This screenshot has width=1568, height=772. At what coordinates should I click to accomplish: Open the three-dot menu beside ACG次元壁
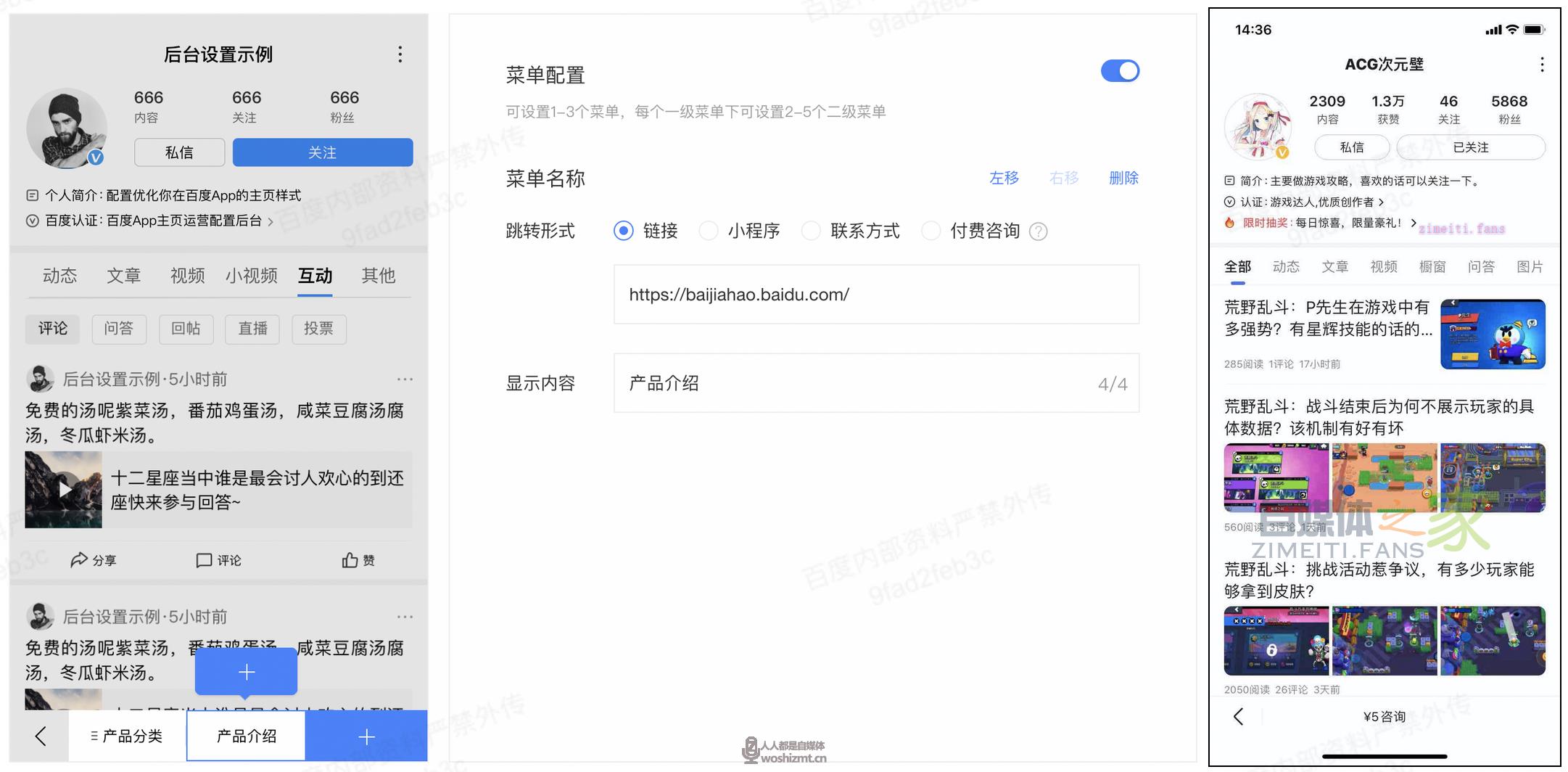coord(1542,65)
